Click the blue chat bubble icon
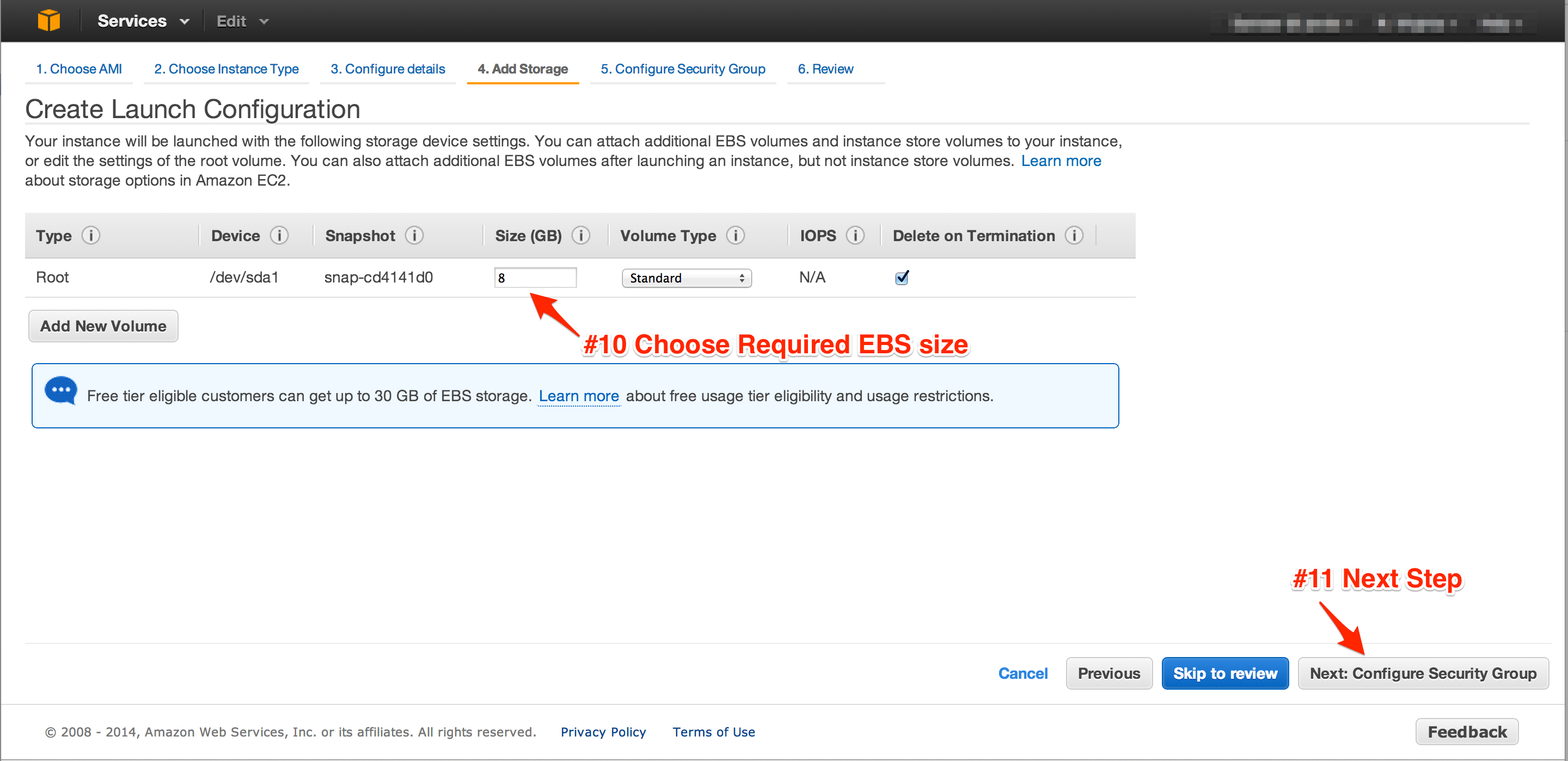The height and width of the screenshot is (761, 1568). [61, 391]
